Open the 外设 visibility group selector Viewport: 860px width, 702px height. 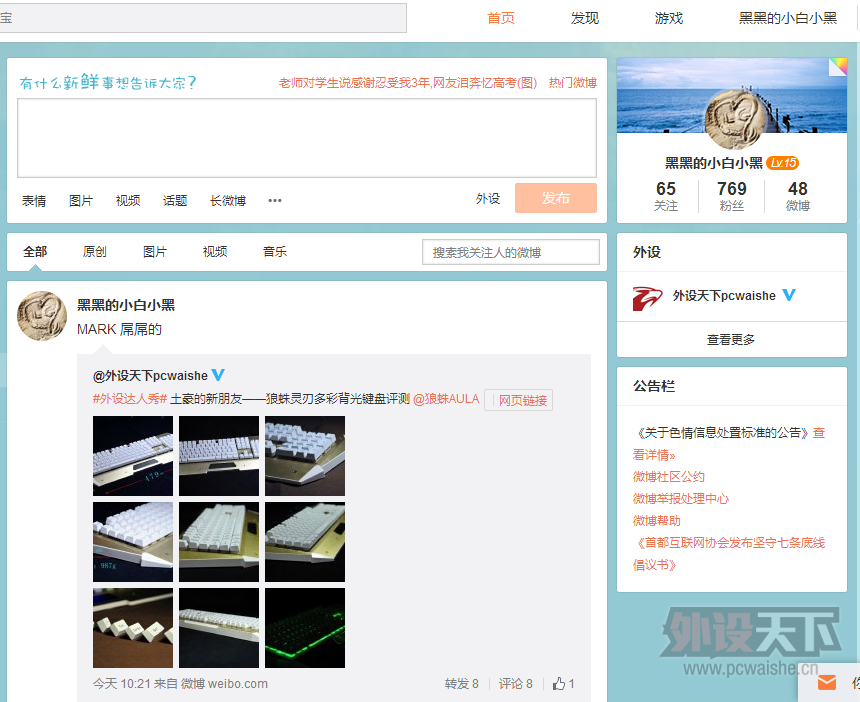click(x=488, y=199)
